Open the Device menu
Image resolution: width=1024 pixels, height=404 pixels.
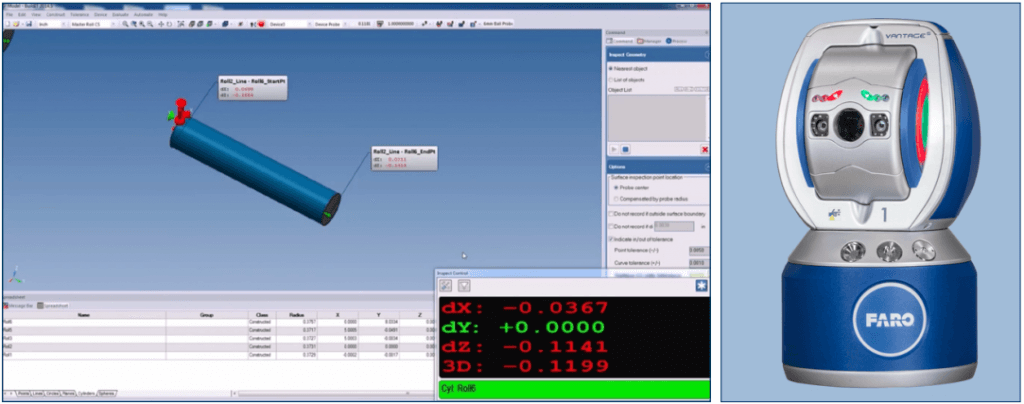[101, 14]
